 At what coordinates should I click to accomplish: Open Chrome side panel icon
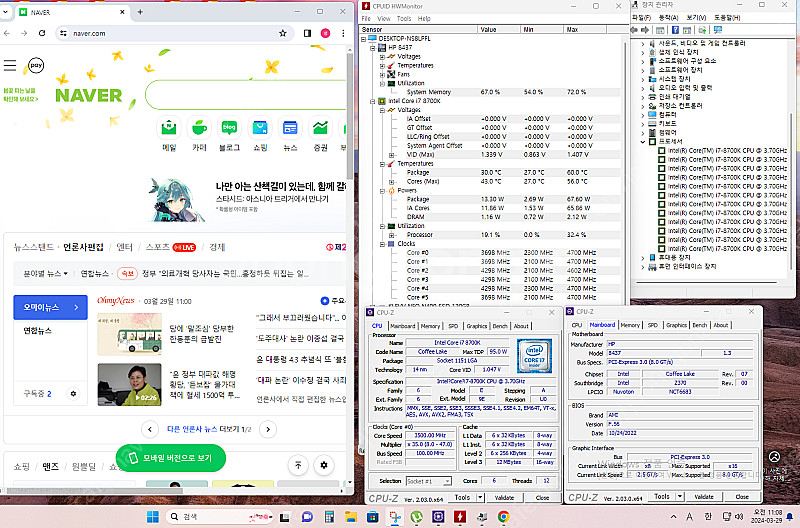(x=307, y=33)
